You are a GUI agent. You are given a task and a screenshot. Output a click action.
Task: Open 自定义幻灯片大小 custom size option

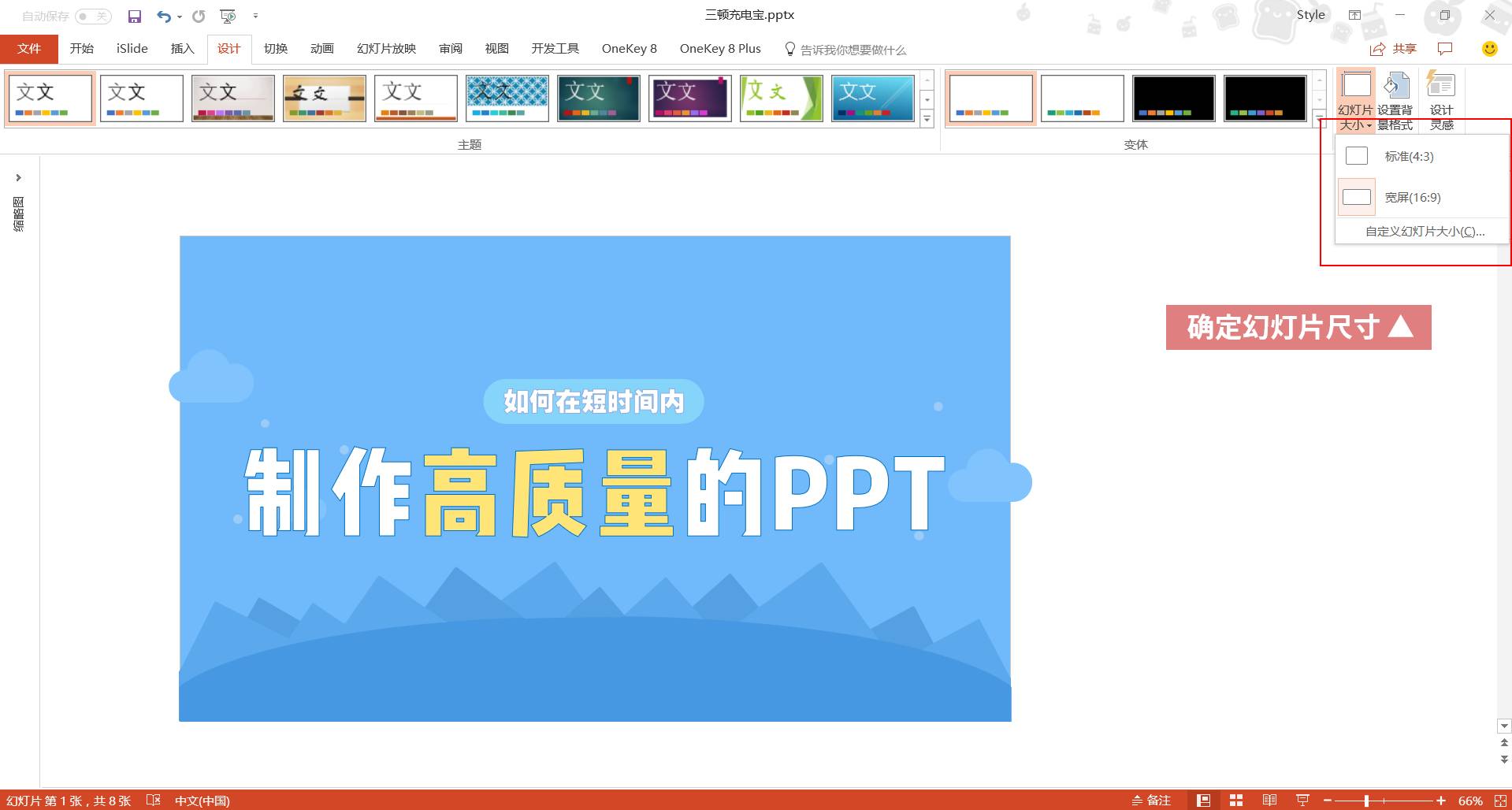1424,232
